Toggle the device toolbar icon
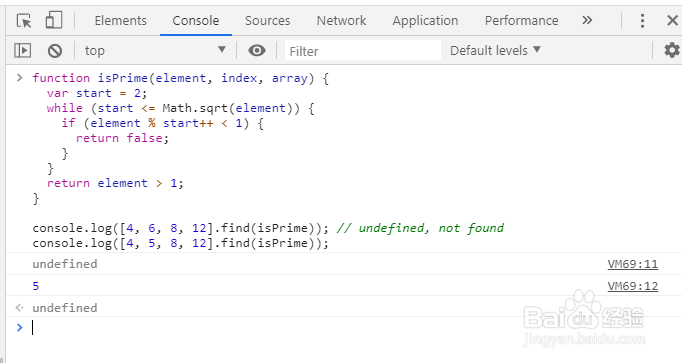The image size is (682, 363). 54,20
